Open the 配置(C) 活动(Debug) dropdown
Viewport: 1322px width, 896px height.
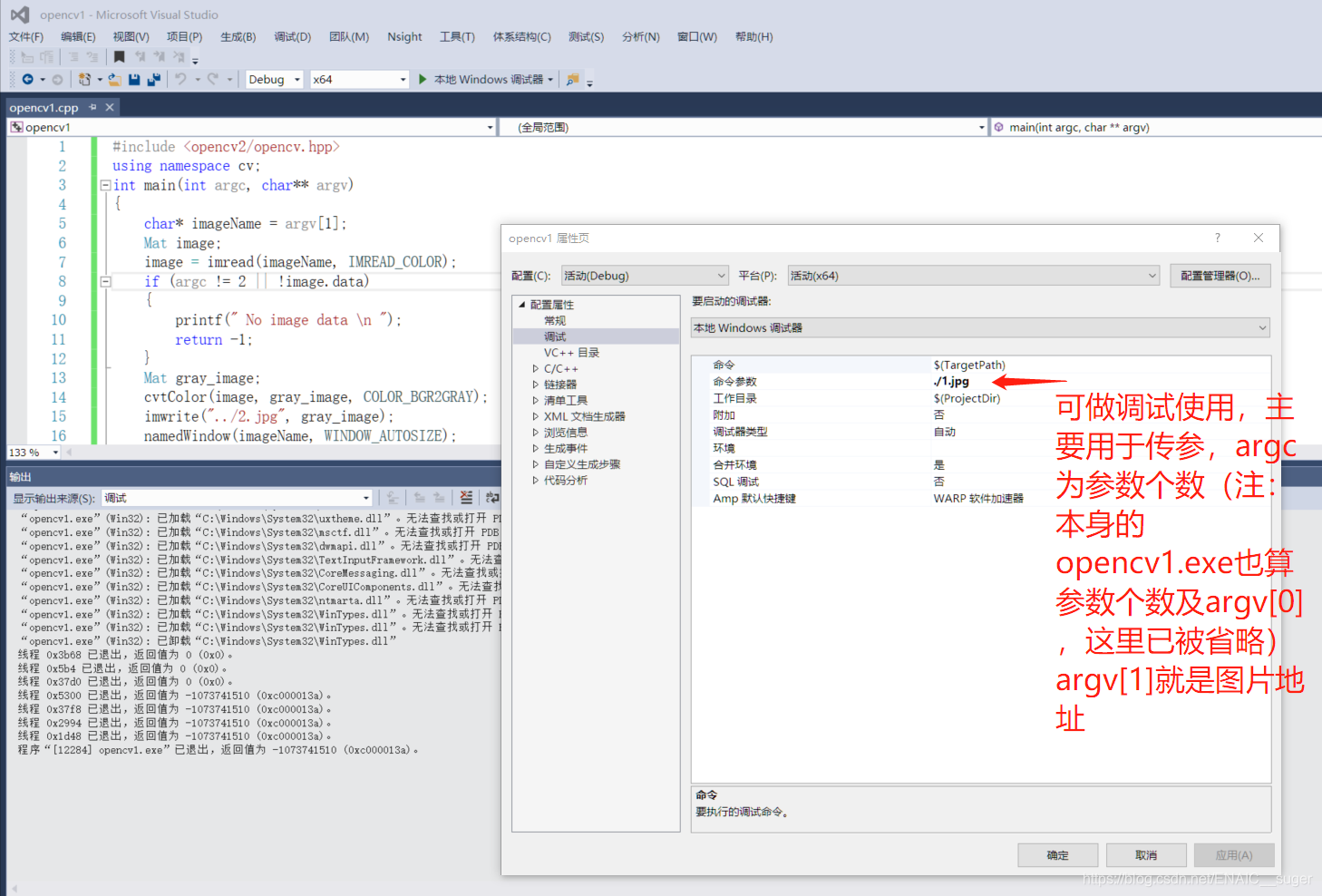[x=645, y=276]
